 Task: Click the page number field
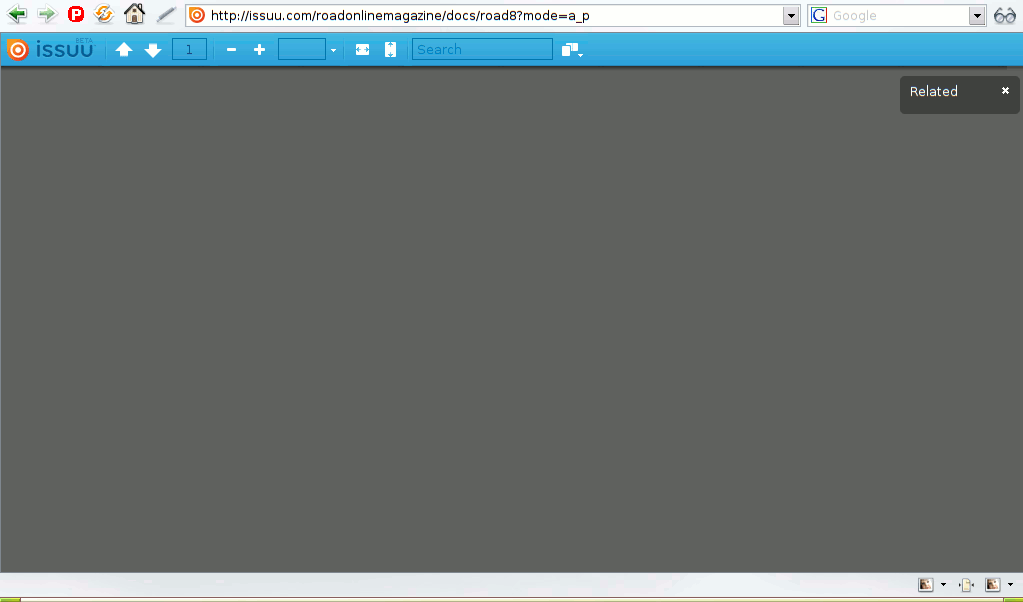tap(189, 50)
